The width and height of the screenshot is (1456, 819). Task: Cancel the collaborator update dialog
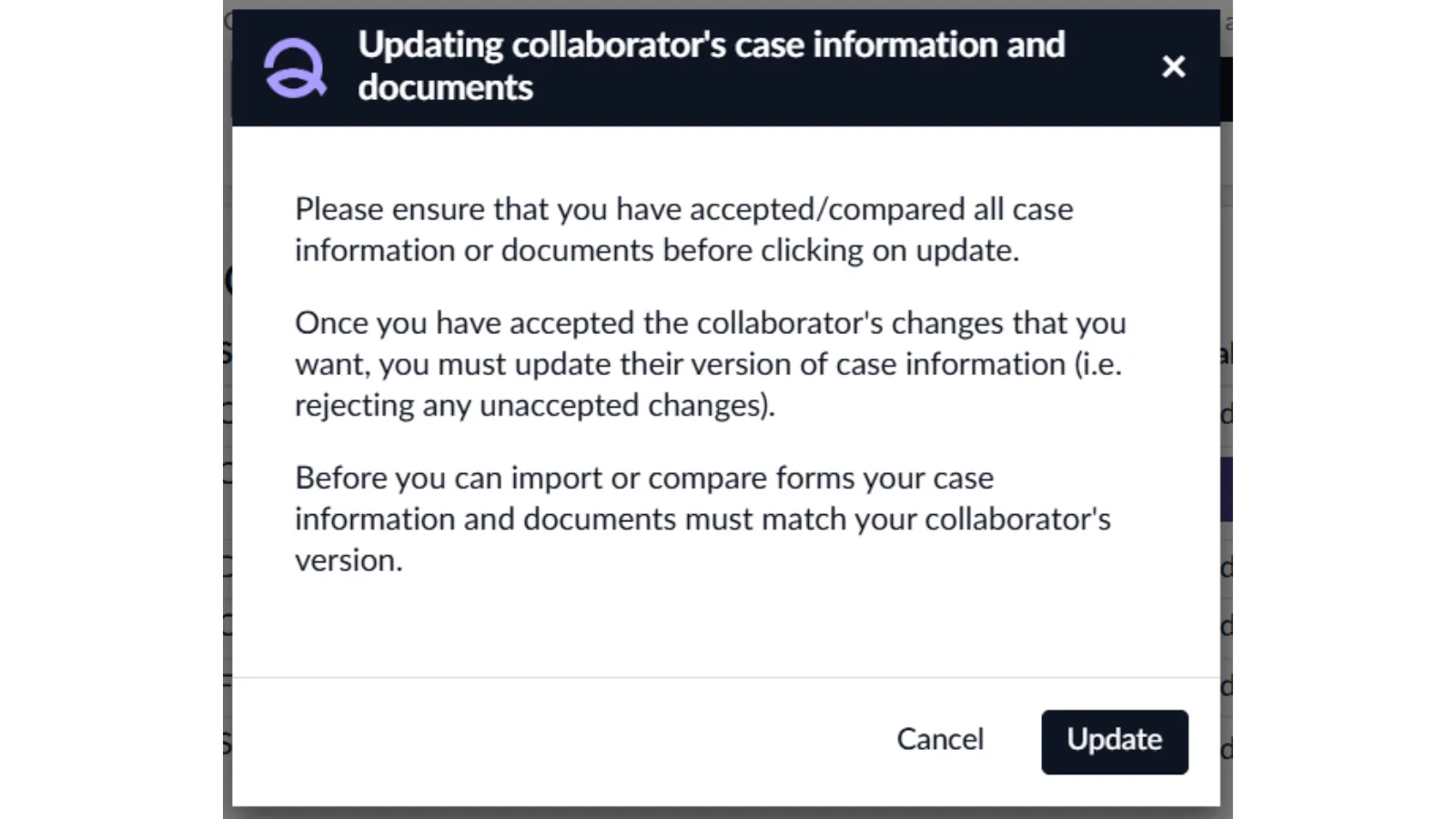point(940,740)
